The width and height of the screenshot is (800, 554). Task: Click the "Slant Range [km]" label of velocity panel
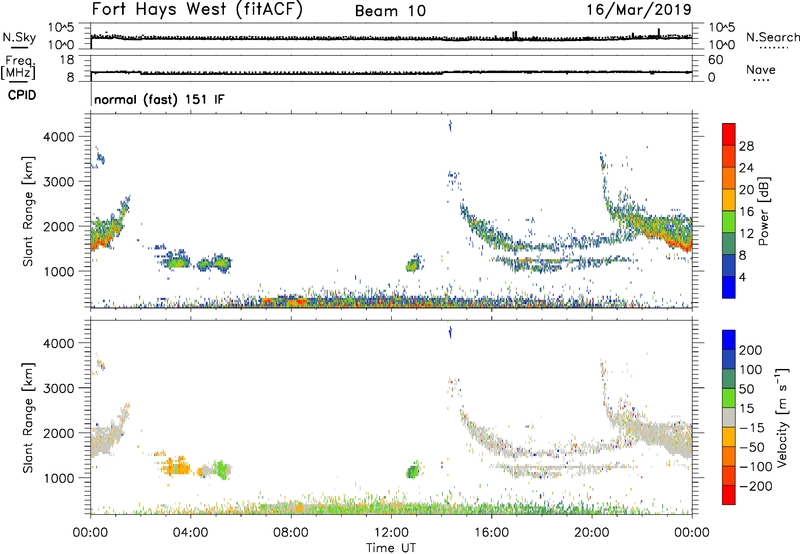coord(28,418)
